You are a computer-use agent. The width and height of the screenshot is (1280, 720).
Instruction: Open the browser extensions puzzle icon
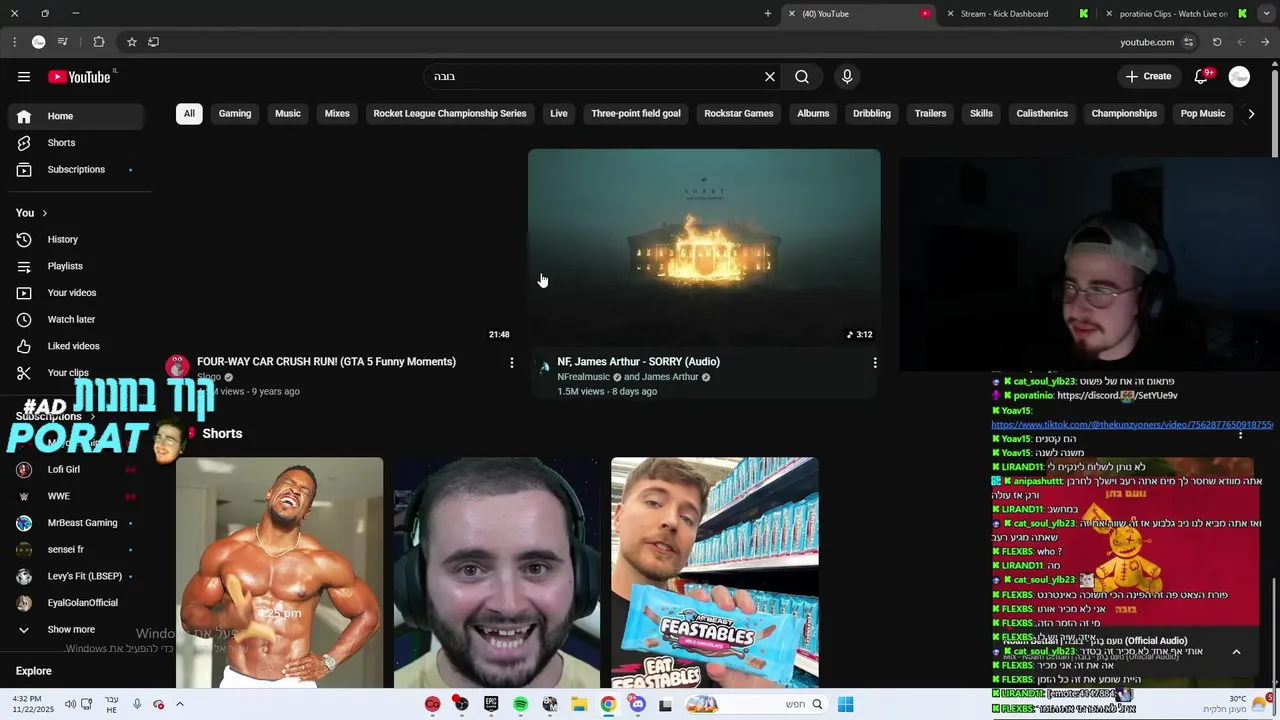click(99, 42)
